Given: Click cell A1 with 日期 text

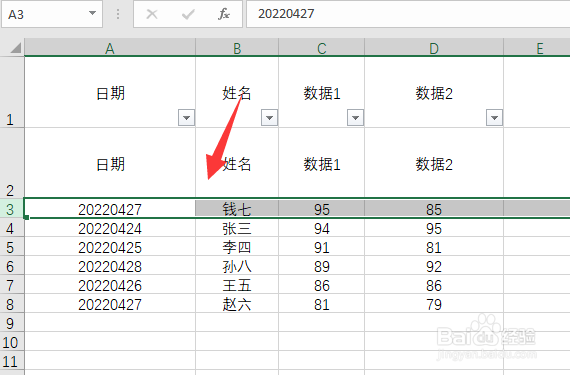Looking at the screenshot, I should [x=110, y=92].
